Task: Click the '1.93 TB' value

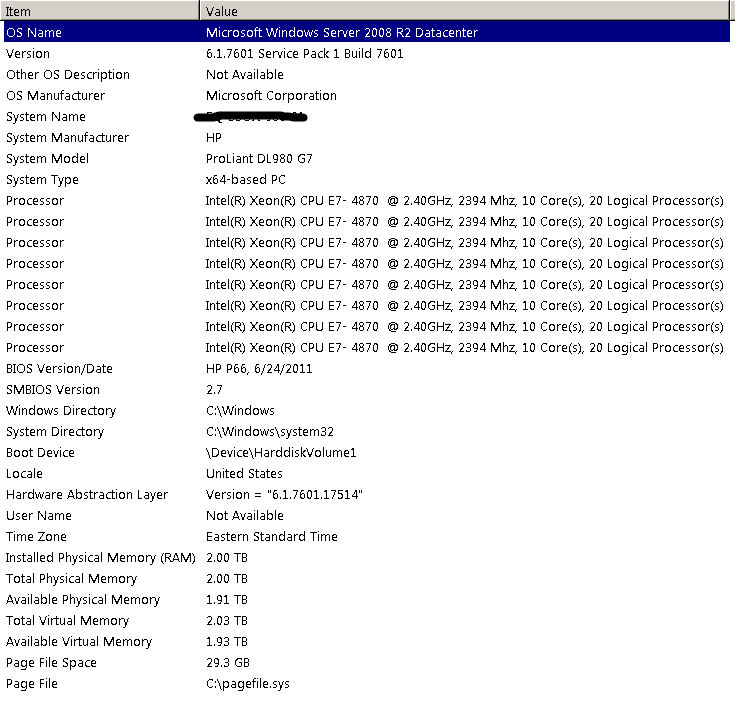Action: (227, 642)
